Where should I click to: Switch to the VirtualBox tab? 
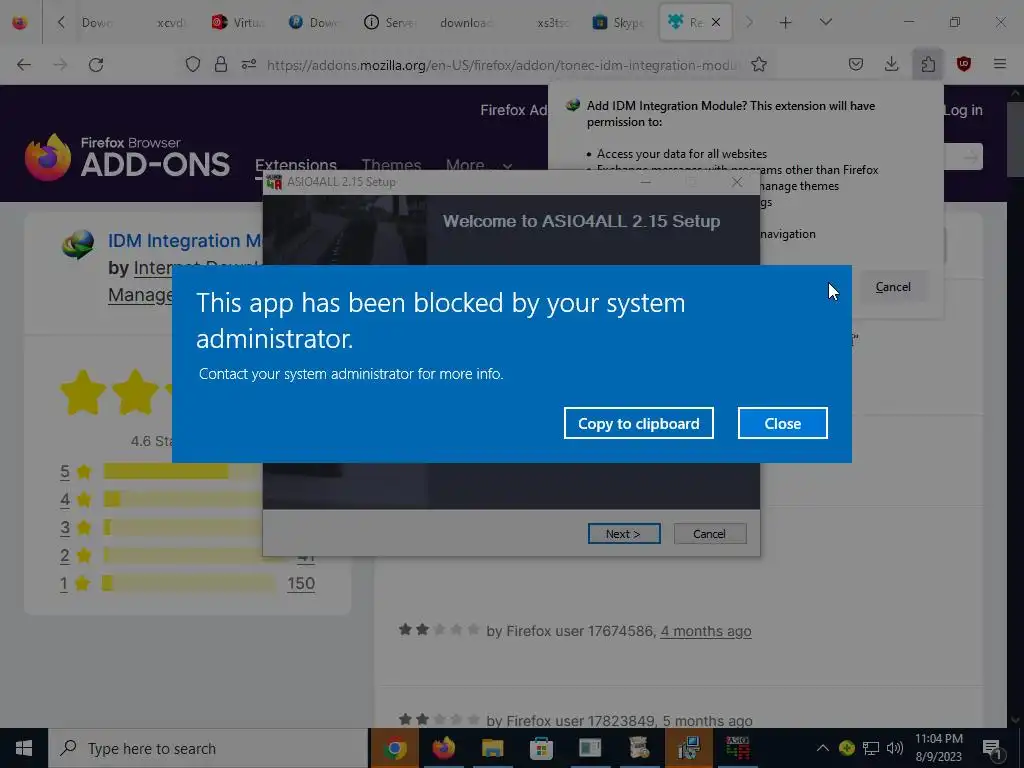tap(238, 23)
